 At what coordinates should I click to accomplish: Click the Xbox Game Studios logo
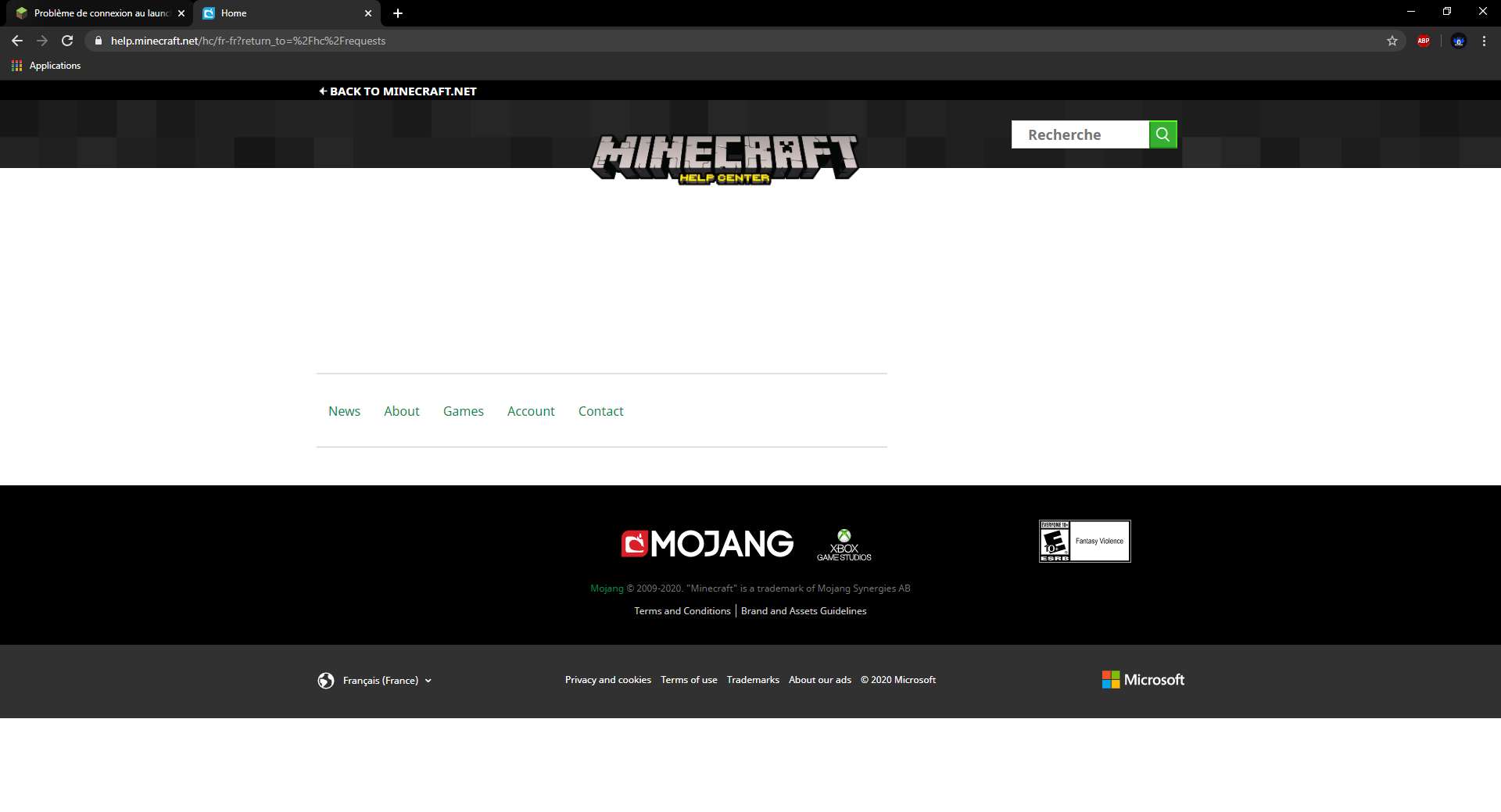pyautogui.click(x=844, y=545)
